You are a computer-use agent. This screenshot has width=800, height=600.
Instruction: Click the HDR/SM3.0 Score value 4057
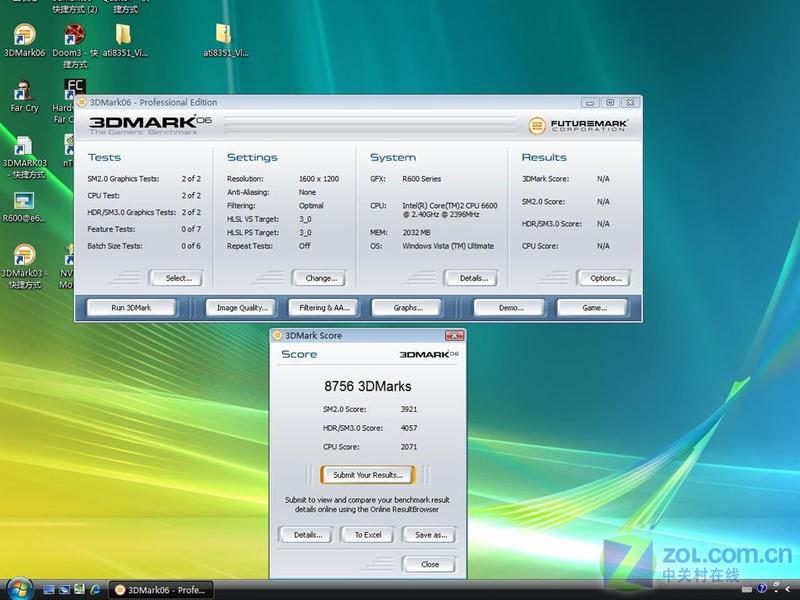[x=409, y=428]
